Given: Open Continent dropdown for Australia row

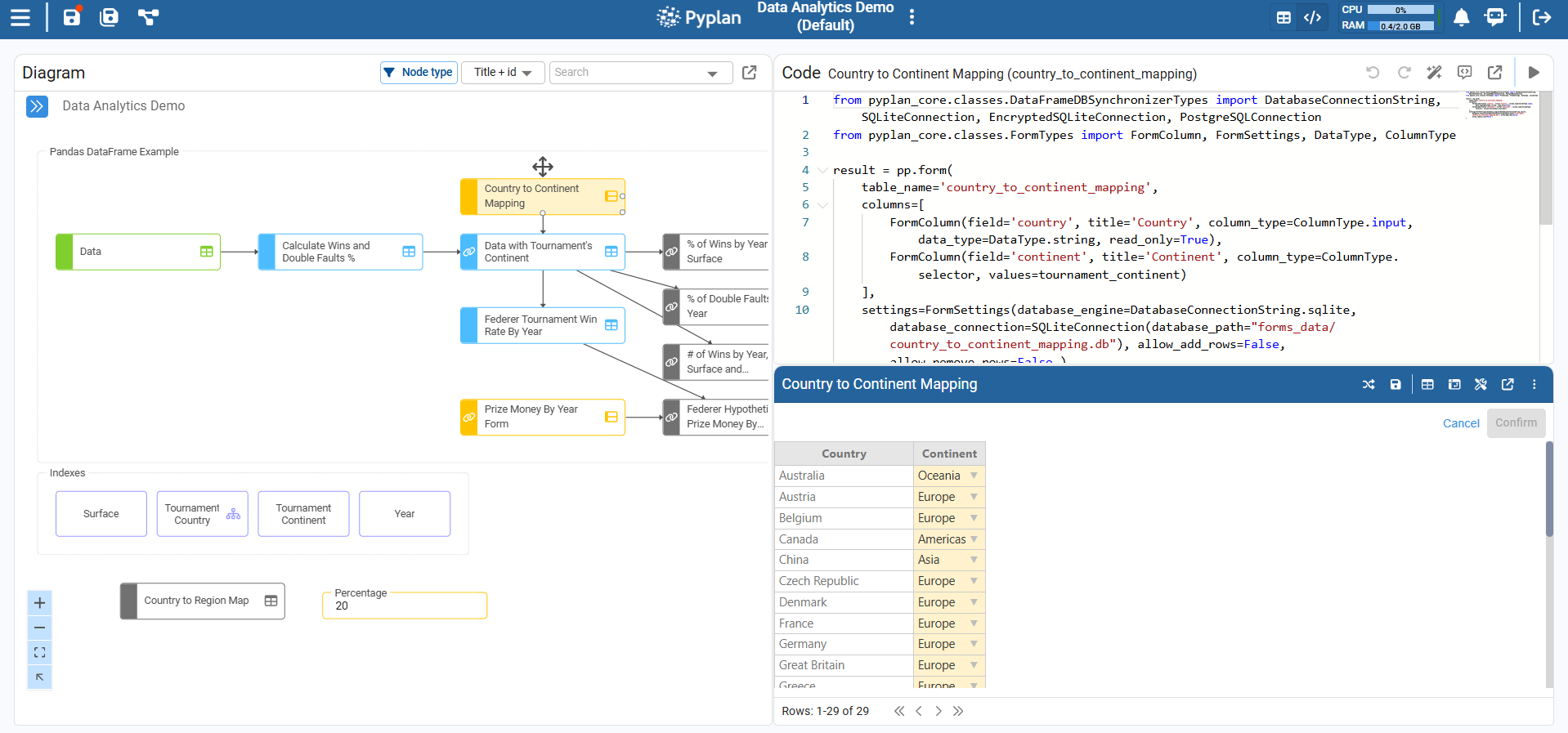Looking at the screenshot, I should pos(974,476).
